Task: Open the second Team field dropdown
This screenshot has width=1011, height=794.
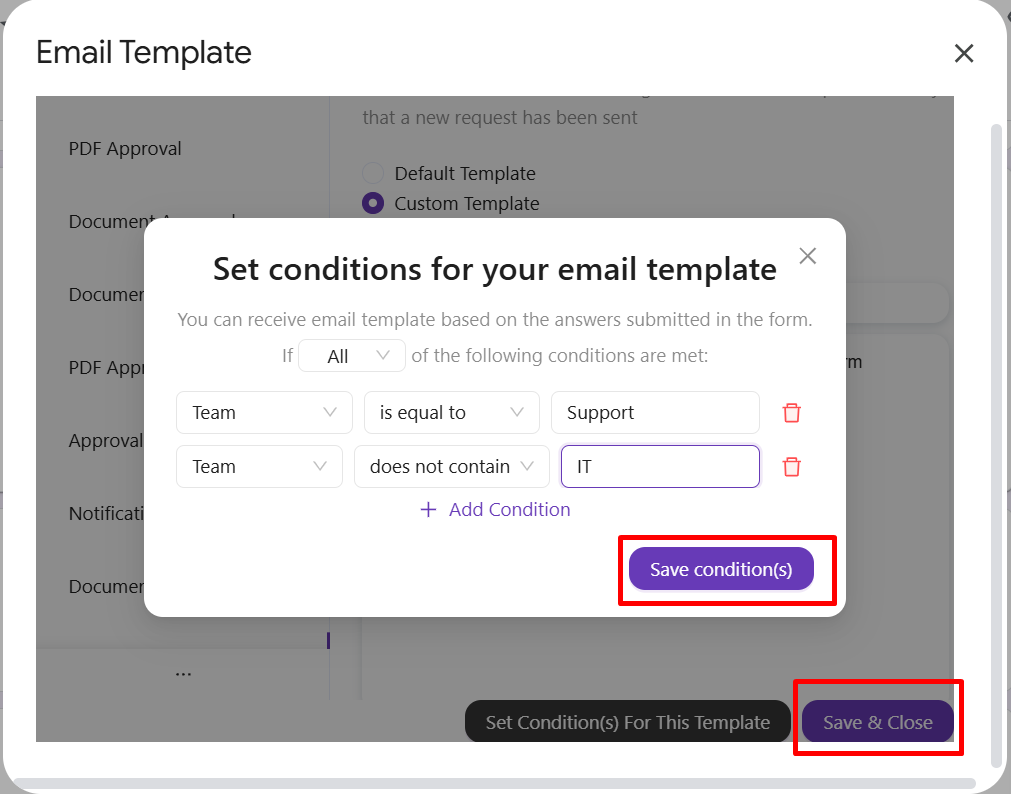Action: tap(259, 466)
